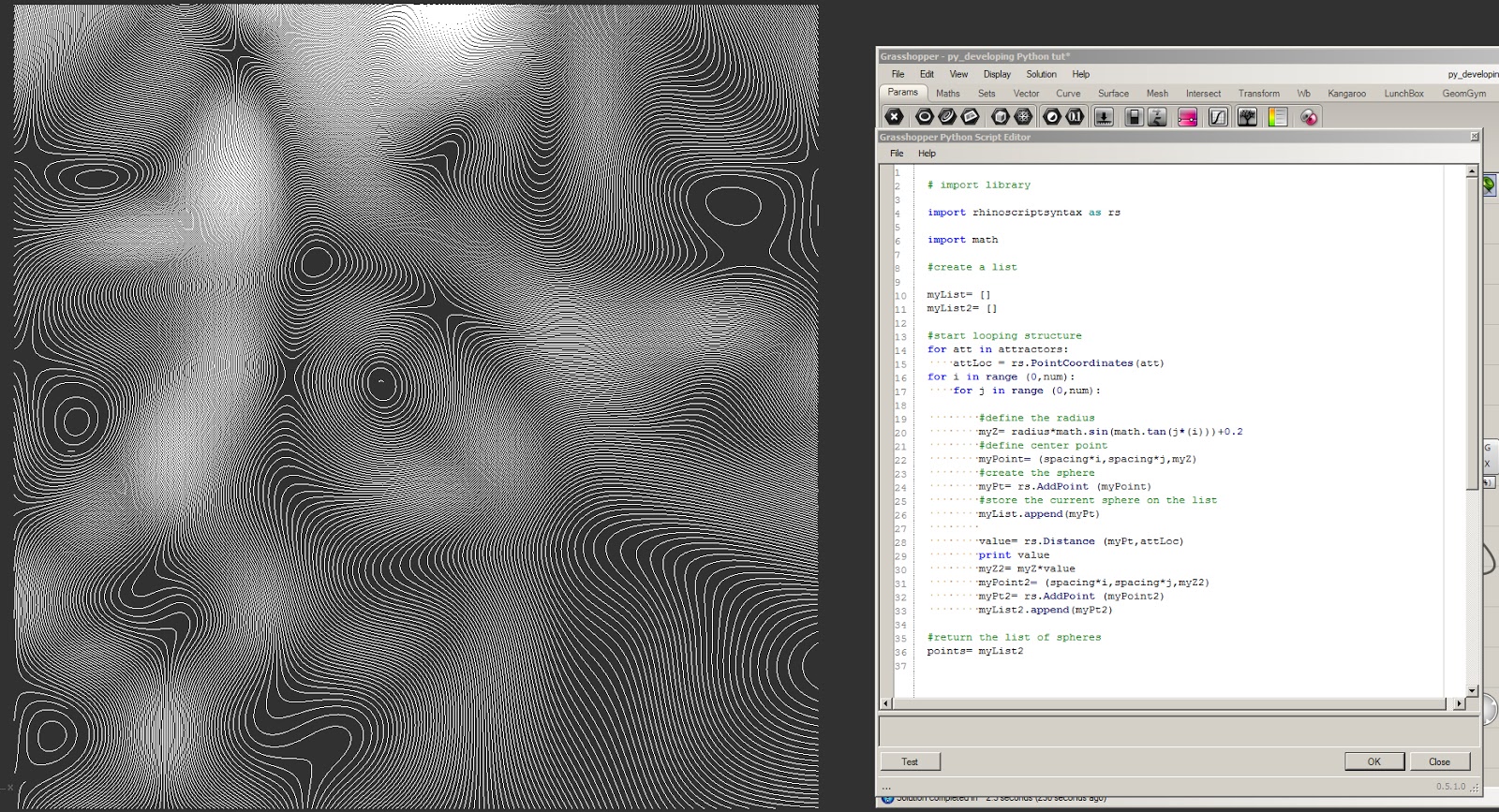Click the Test button

tap(910, 761)
